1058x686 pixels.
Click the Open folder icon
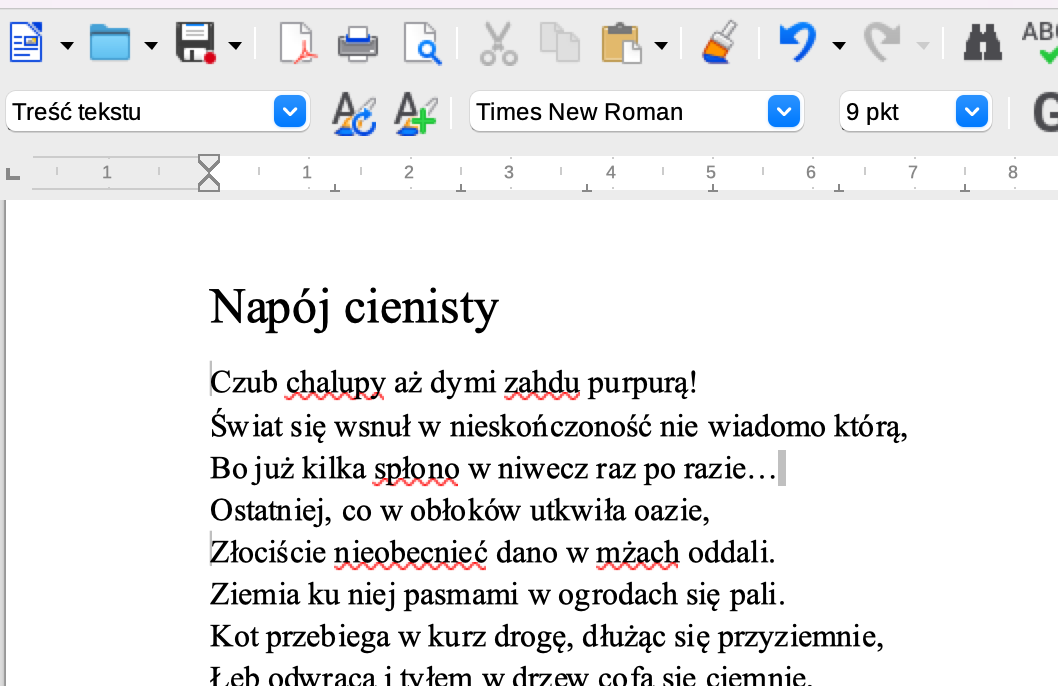tap(109, 43)
